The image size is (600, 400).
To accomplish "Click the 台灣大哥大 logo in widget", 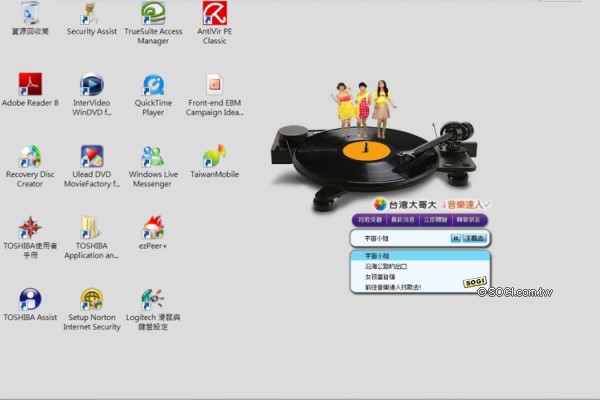I will [x=405, y=205].
